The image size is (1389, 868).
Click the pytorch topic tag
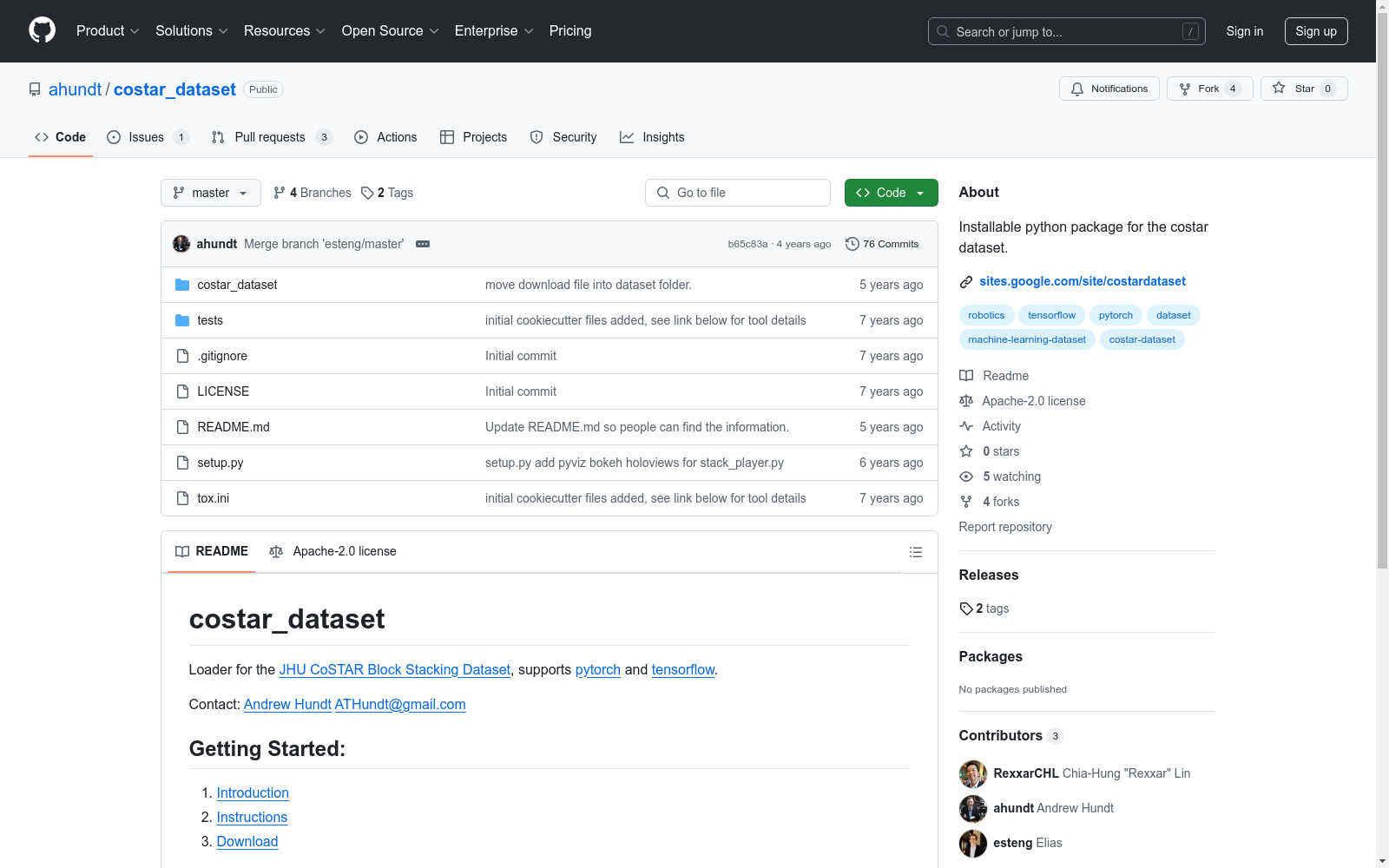pos(1116,315)
